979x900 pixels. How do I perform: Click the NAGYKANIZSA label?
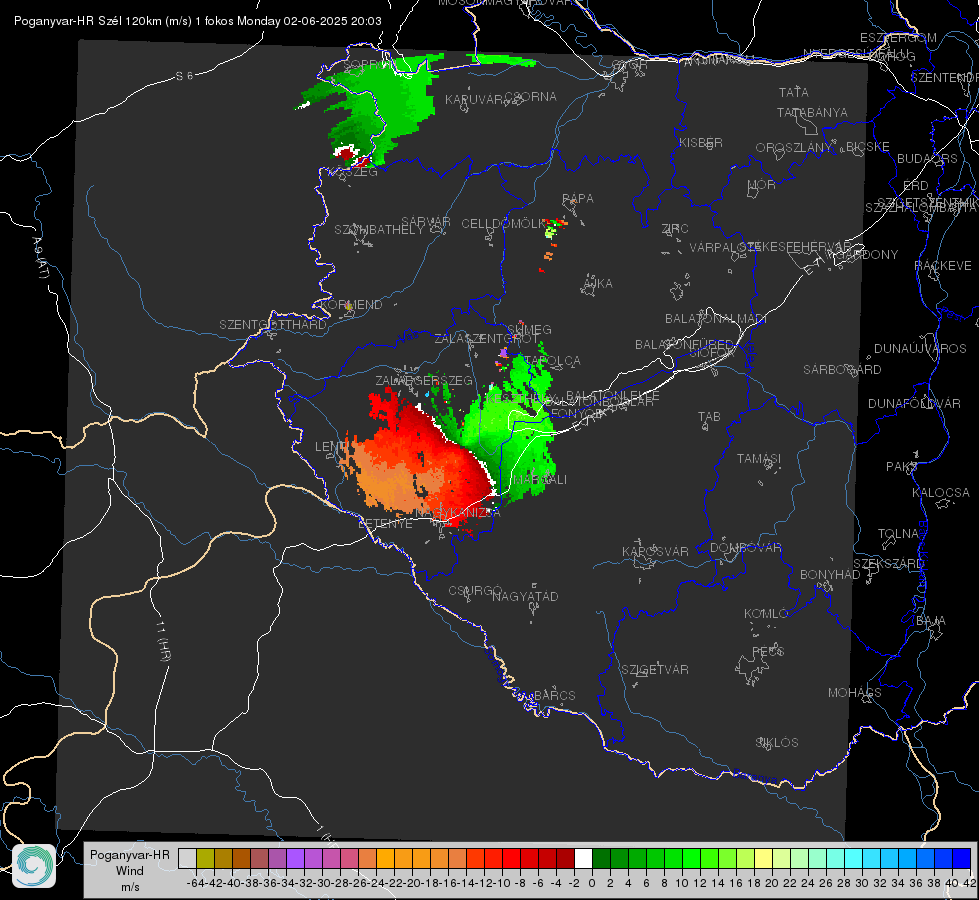coord(458,513)
